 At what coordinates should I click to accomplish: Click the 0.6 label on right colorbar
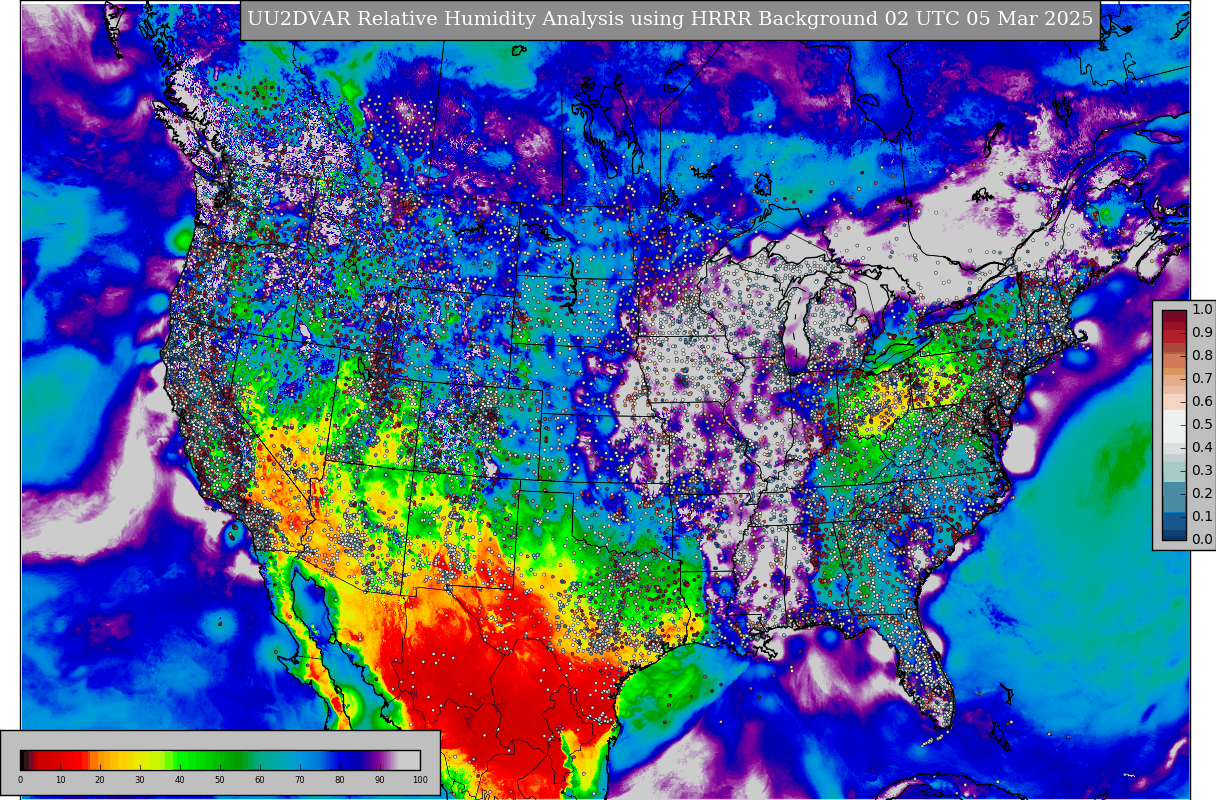point(1202,401)
